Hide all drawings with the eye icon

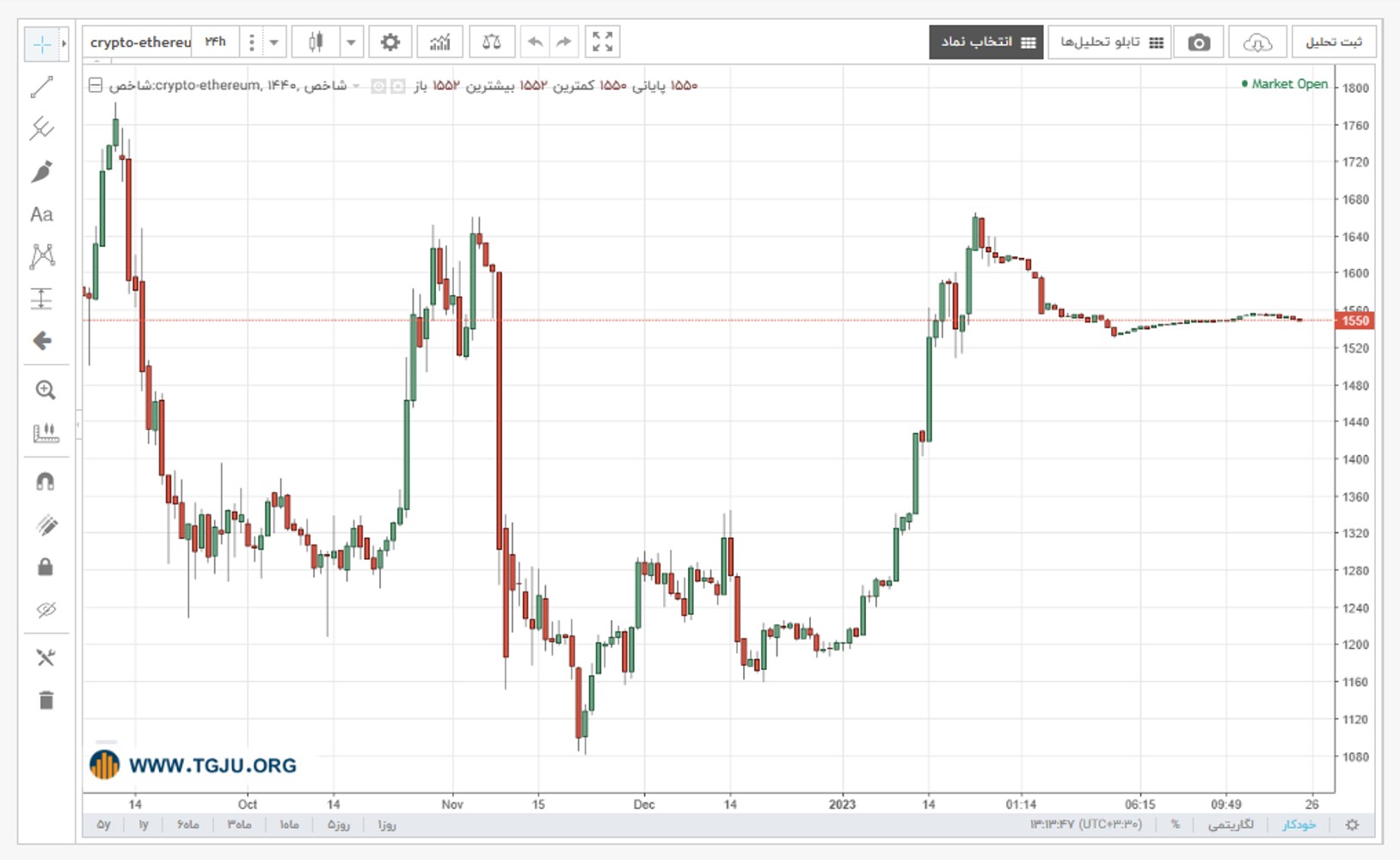[45, 610]
